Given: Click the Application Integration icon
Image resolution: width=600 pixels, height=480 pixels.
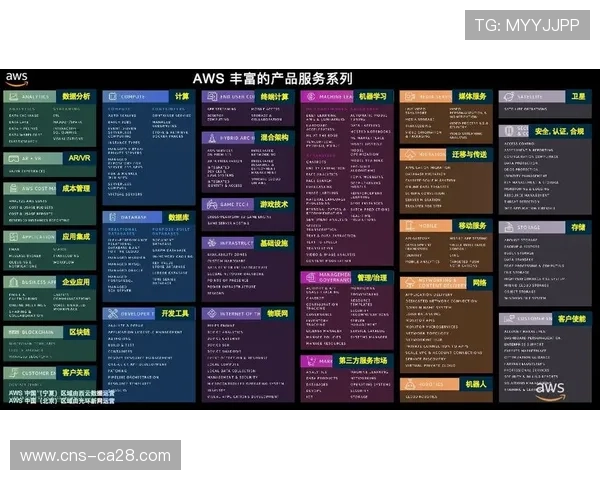Looking at the screenshot, I should pos(13,237).
